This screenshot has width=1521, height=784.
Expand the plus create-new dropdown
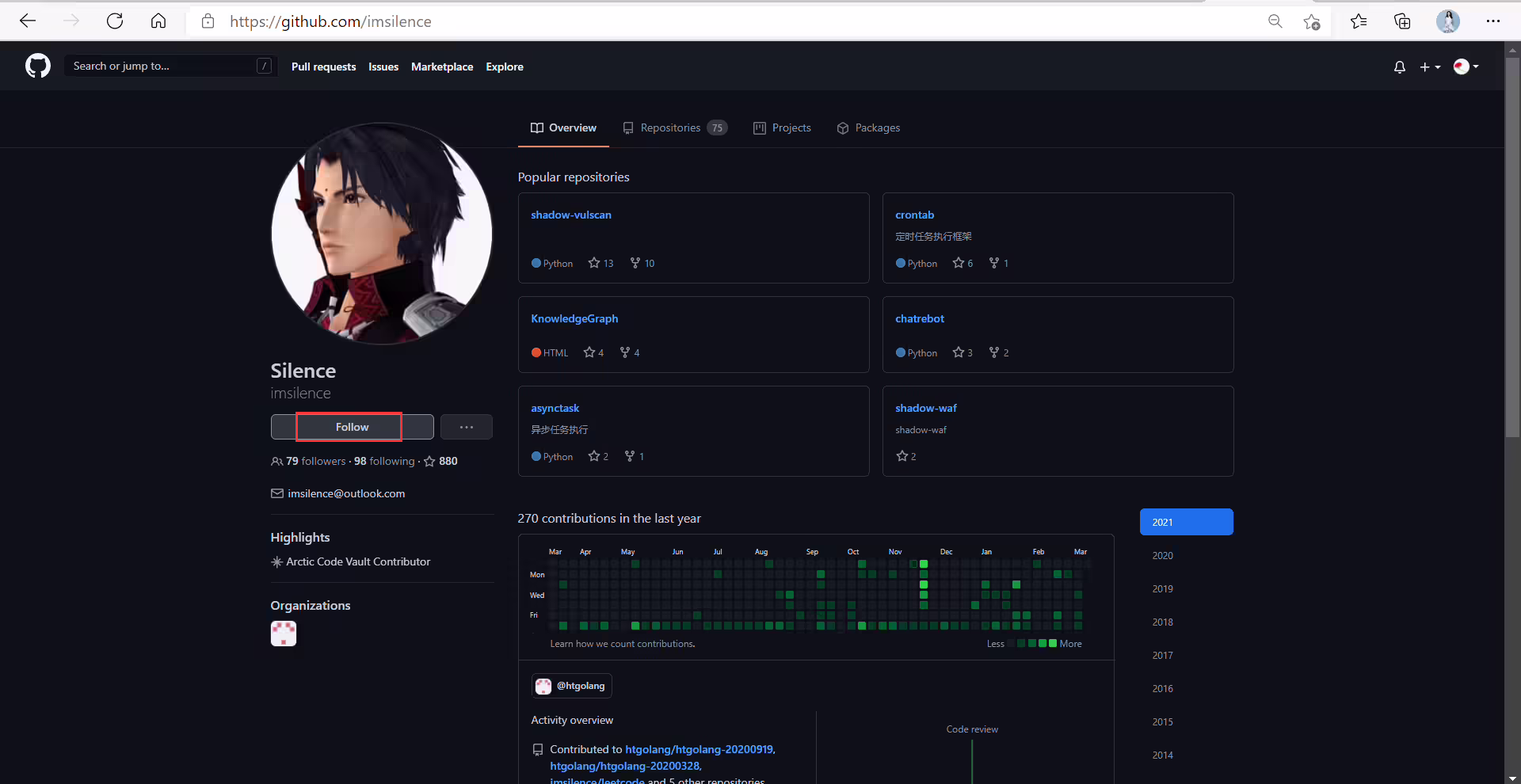[x=1430, y=67]
